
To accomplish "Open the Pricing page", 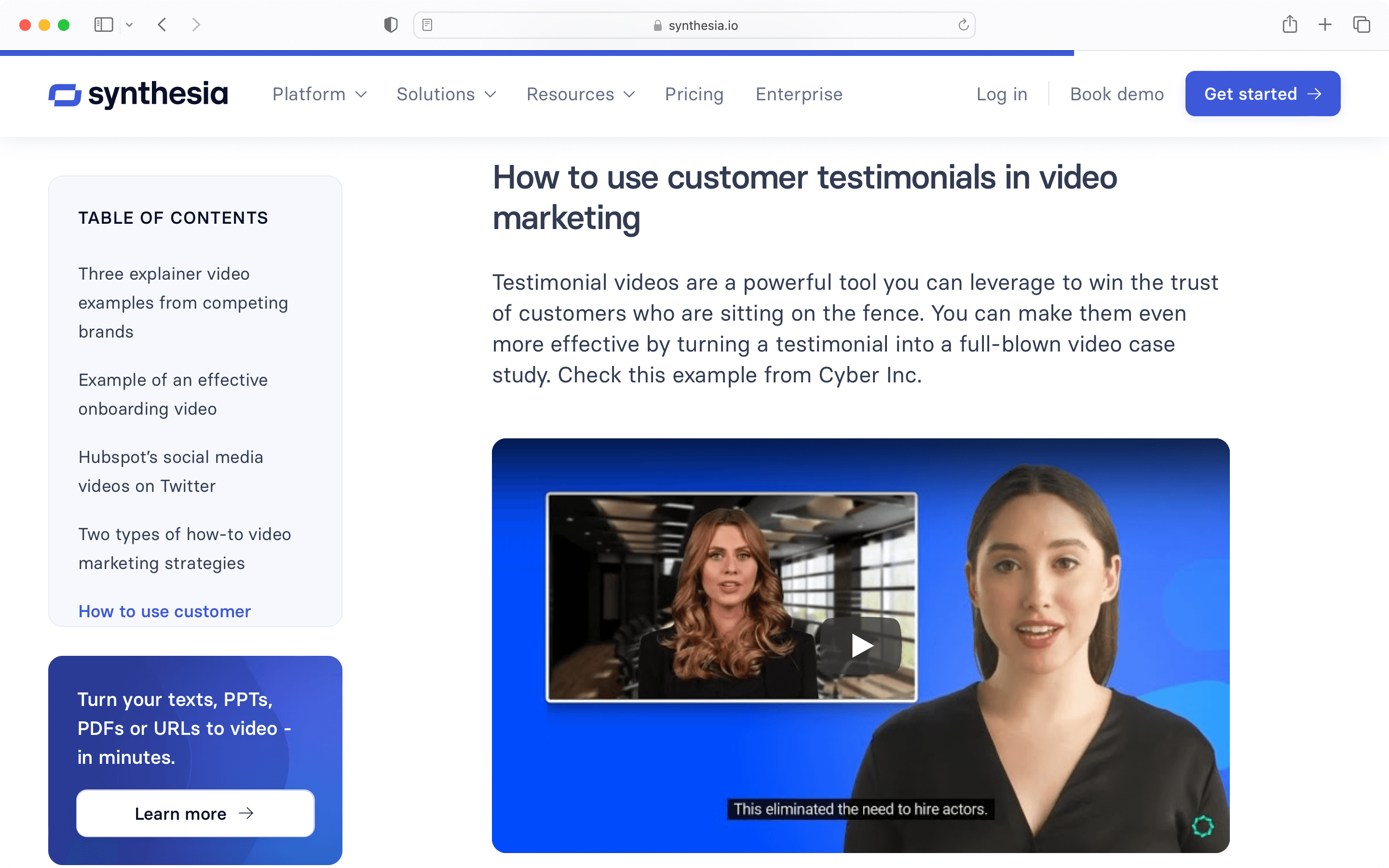I will [694, 94].
